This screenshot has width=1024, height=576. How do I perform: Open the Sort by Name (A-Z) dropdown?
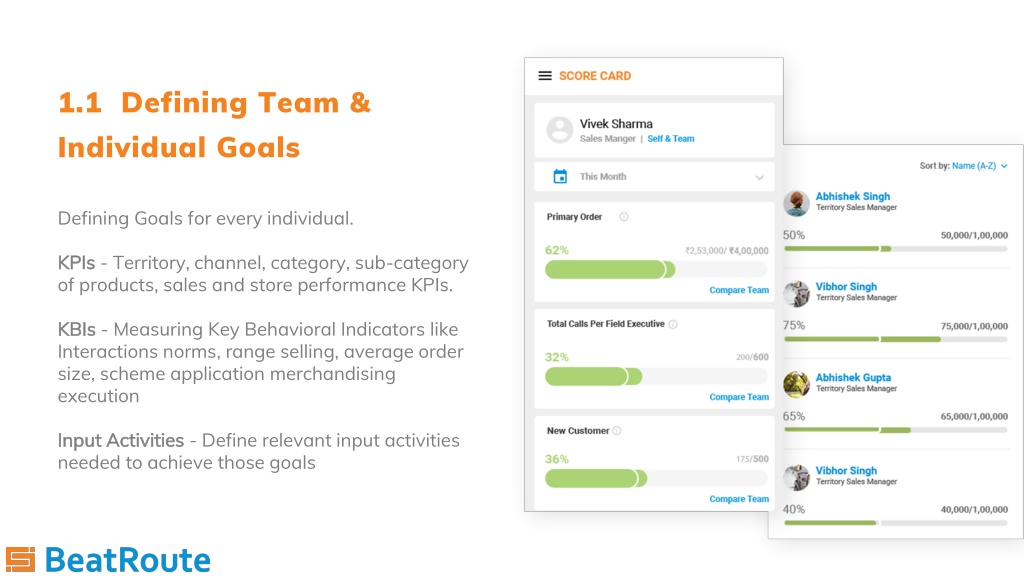[x=979, y=166]
